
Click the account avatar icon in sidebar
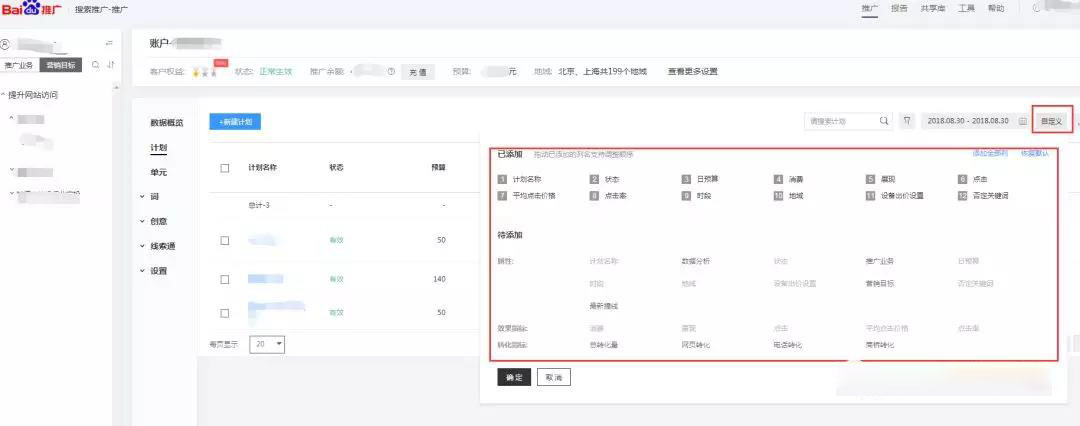[5, 43]
